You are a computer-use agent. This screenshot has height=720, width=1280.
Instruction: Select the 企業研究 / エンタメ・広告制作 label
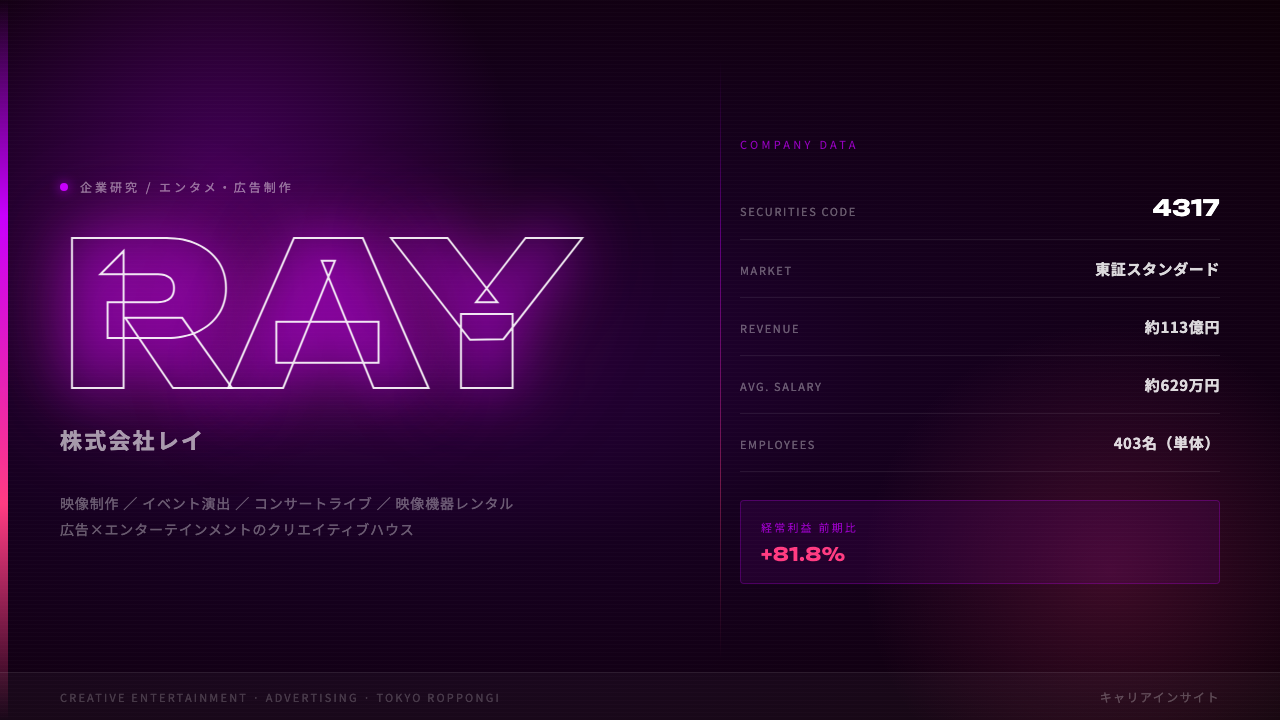coord(186,187)
